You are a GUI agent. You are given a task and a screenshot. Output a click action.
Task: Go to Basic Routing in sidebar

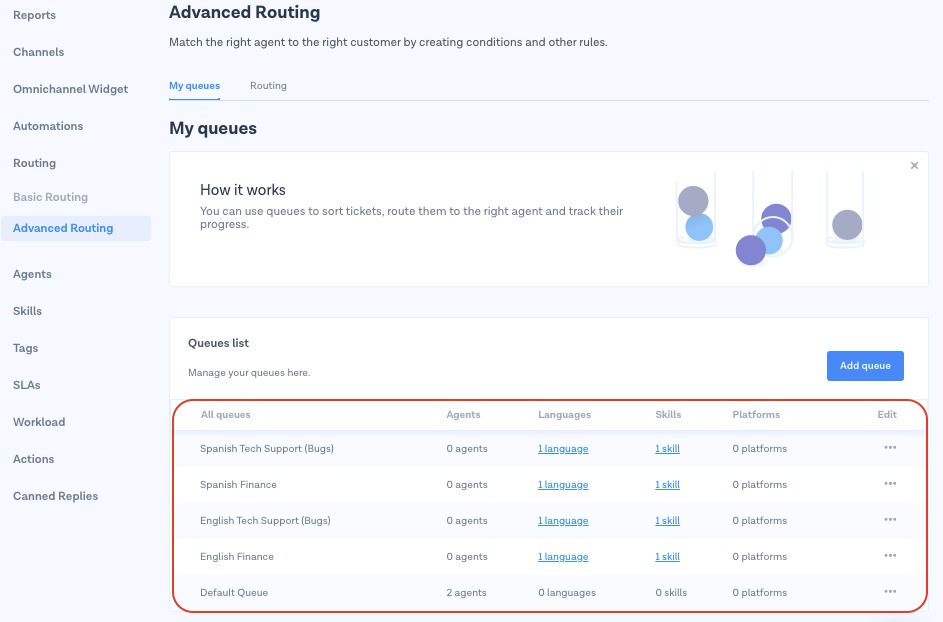(51, 197)
